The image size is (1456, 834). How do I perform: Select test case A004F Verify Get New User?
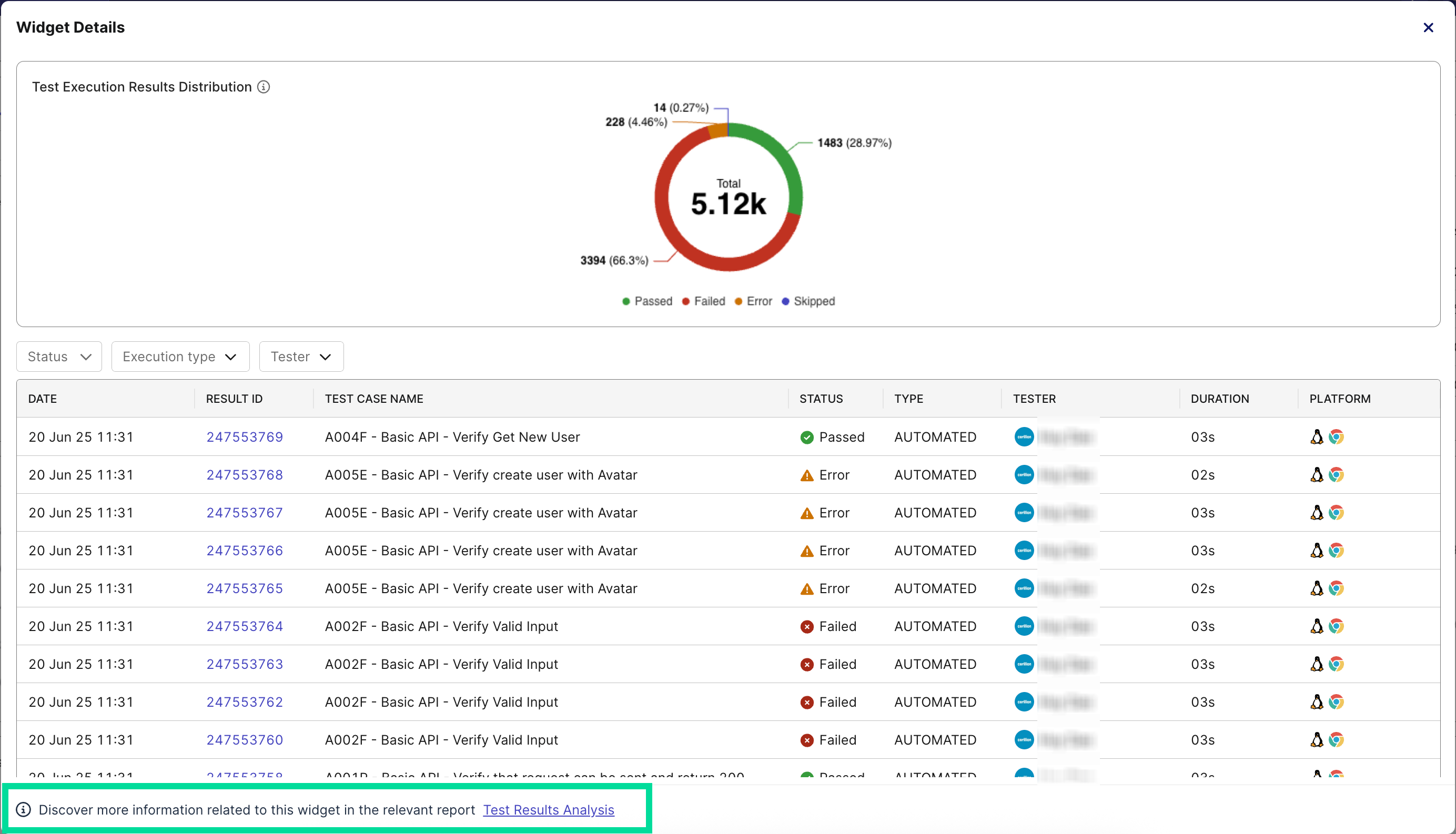[452, 437]
